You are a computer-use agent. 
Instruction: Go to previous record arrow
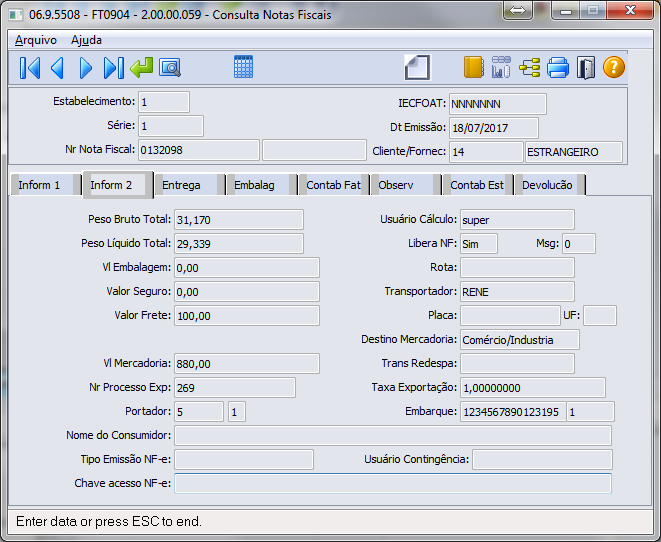pos(57,67)
